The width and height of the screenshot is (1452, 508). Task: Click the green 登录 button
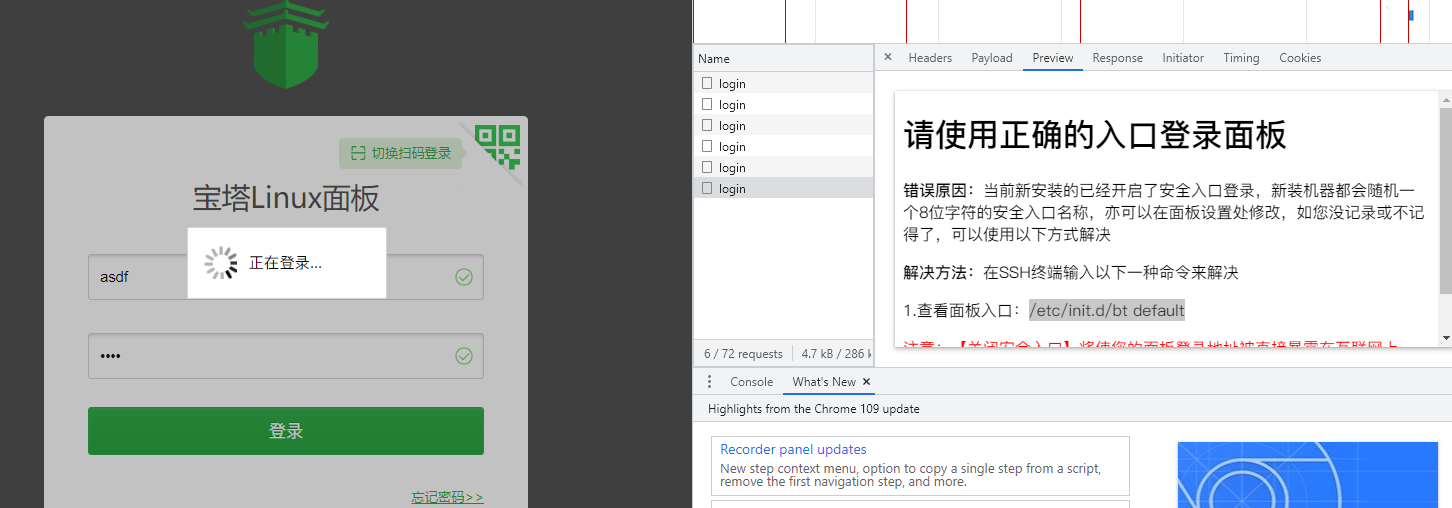pos(286,431)
